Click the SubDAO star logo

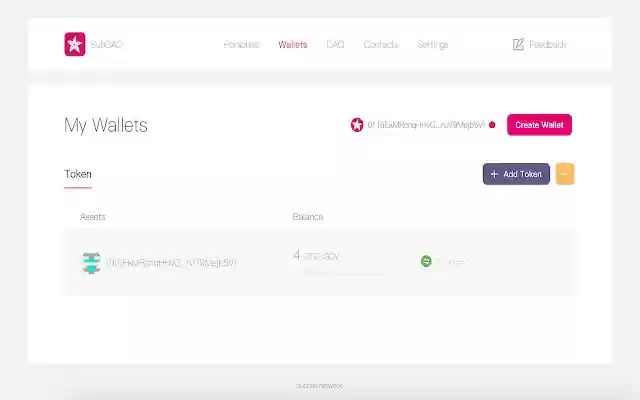75,44
